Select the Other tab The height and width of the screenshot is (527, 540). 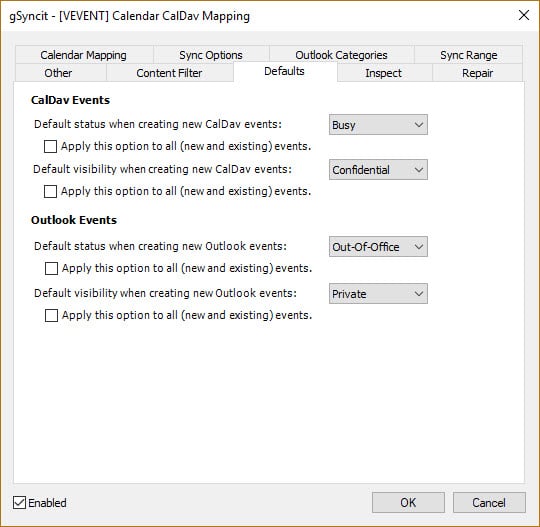click(x=58, y=73)
